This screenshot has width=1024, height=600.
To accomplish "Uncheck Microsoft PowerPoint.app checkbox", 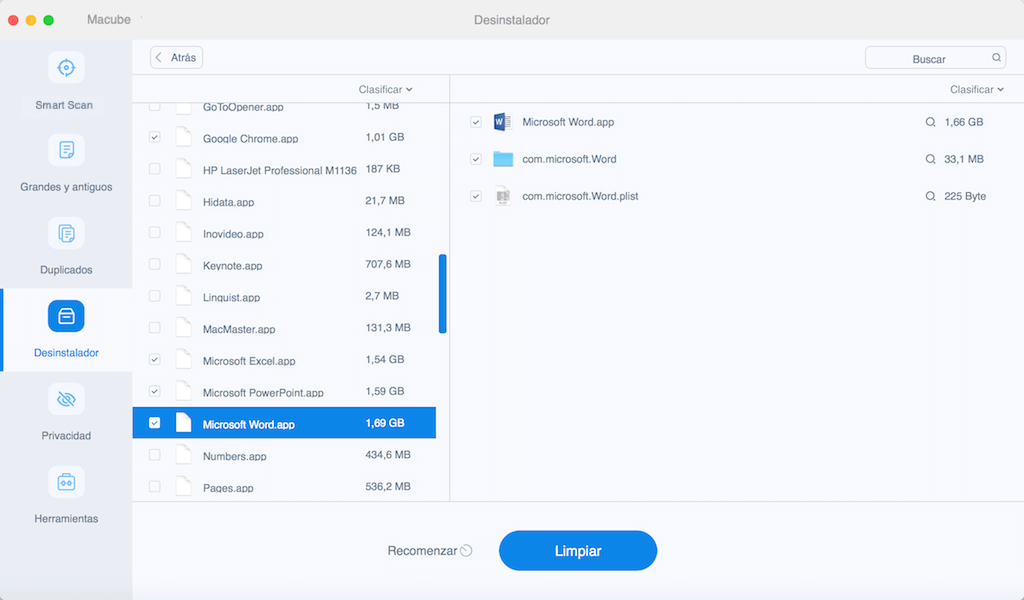I will (x=155, y=392).
